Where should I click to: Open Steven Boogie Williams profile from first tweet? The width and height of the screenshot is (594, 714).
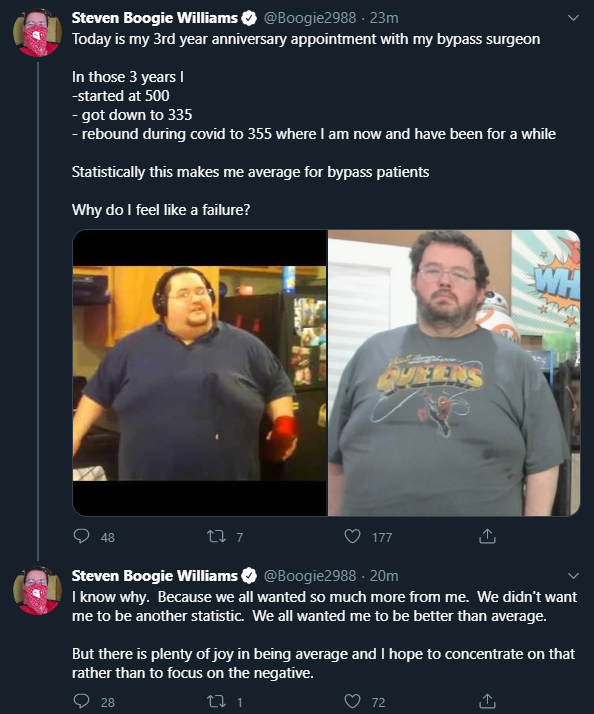click(154, 18)
